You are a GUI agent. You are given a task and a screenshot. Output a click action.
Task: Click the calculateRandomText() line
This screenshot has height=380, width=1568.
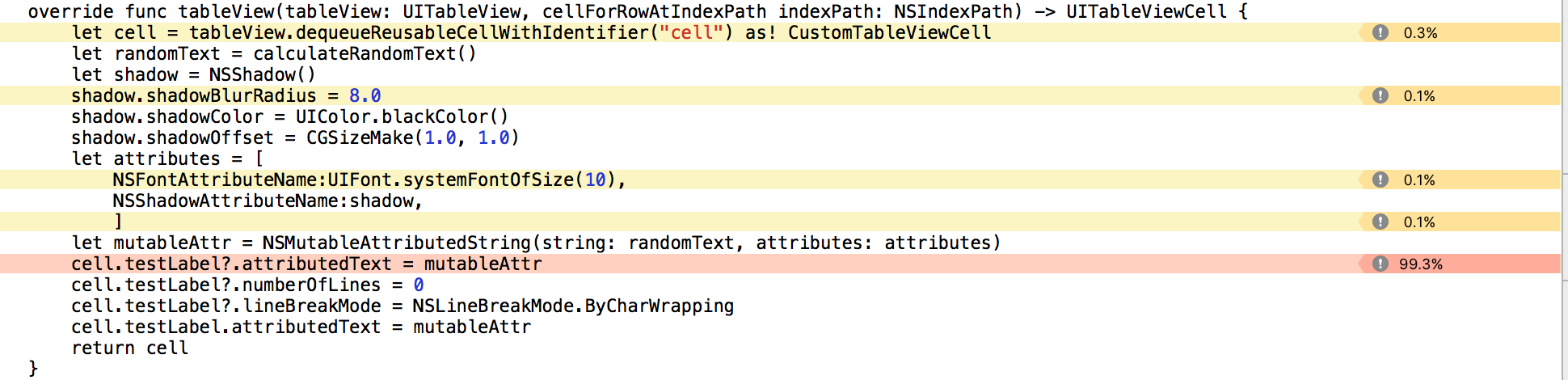[x=274, y=53]
